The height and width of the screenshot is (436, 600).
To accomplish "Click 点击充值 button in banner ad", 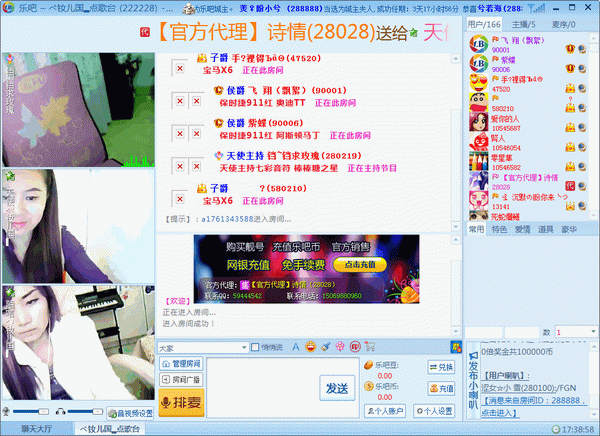I will pos(360,265).
